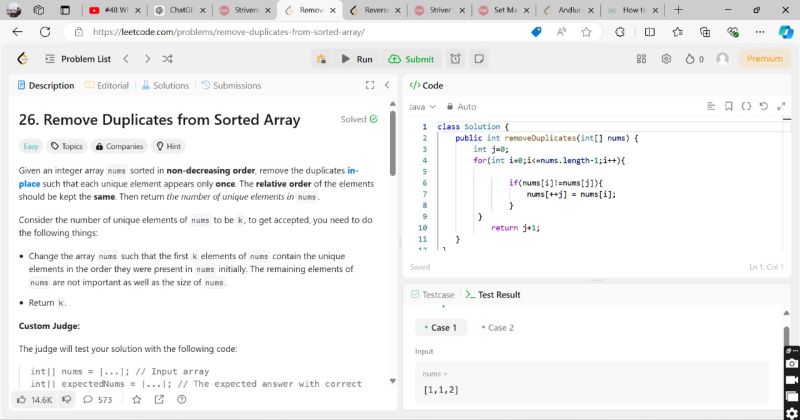
Task: Open the layout grid icon
Action: 641,59
